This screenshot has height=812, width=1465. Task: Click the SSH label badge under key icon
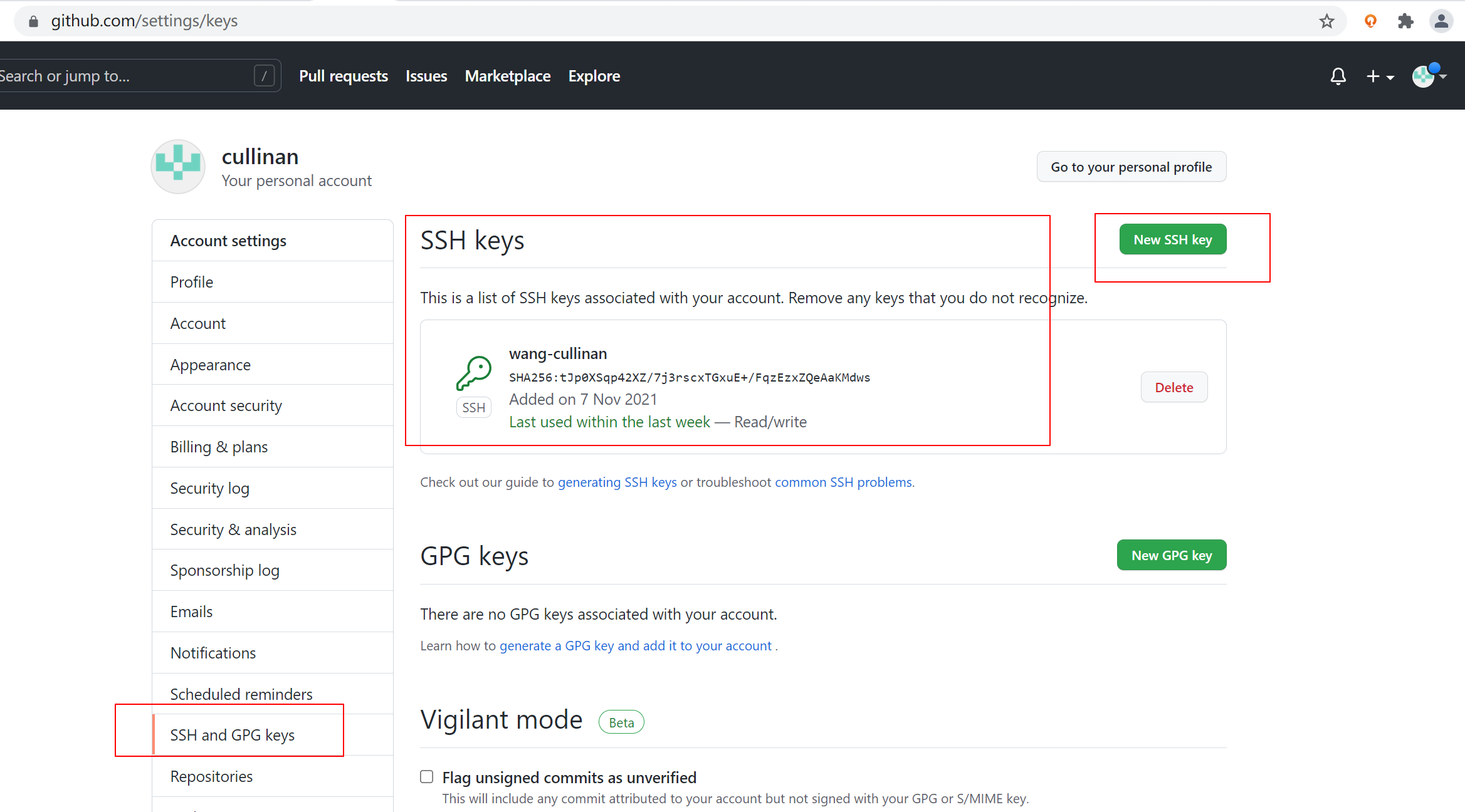[473, 407]
